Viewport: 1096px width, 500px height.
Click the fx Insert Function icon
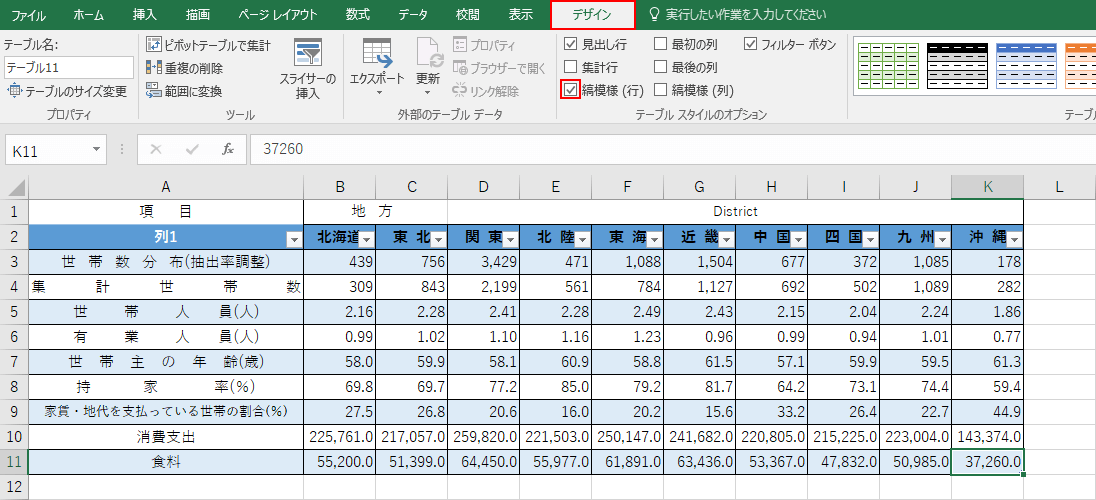click(x=228, y=149)
